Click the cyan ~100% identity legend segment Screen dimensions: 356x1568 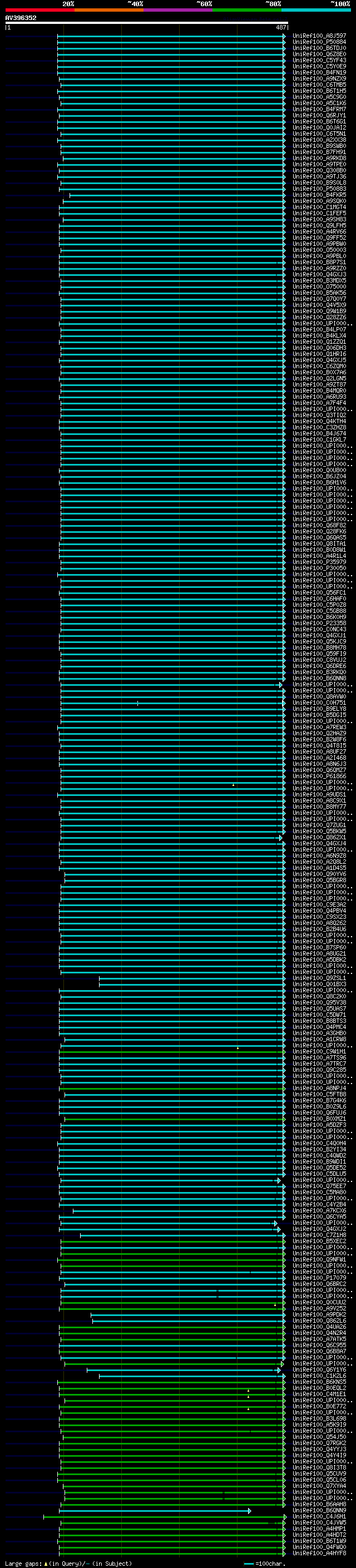coord(316,10)
